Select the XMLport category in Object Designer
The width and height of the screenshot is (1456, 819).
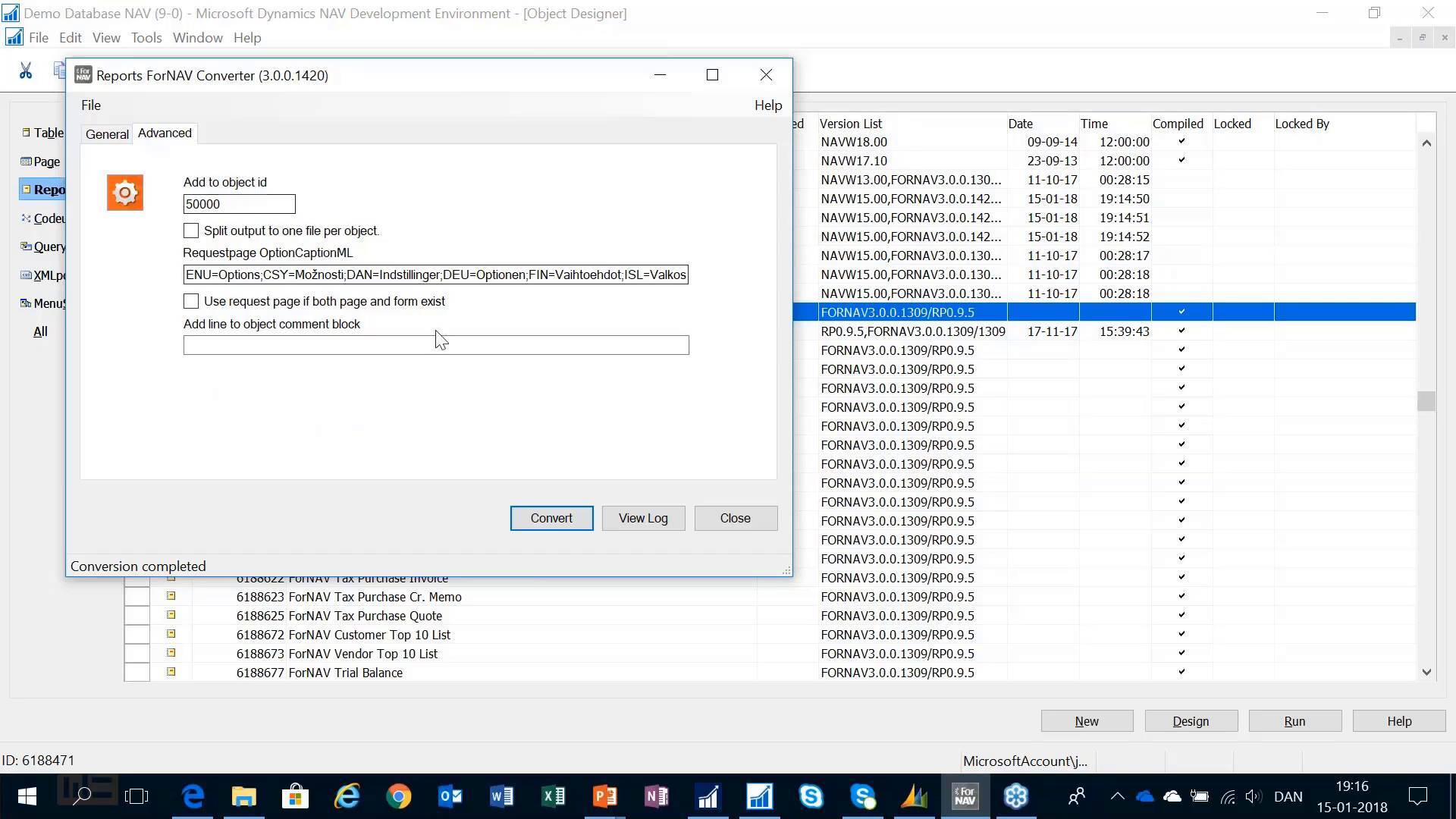(47, 275)
